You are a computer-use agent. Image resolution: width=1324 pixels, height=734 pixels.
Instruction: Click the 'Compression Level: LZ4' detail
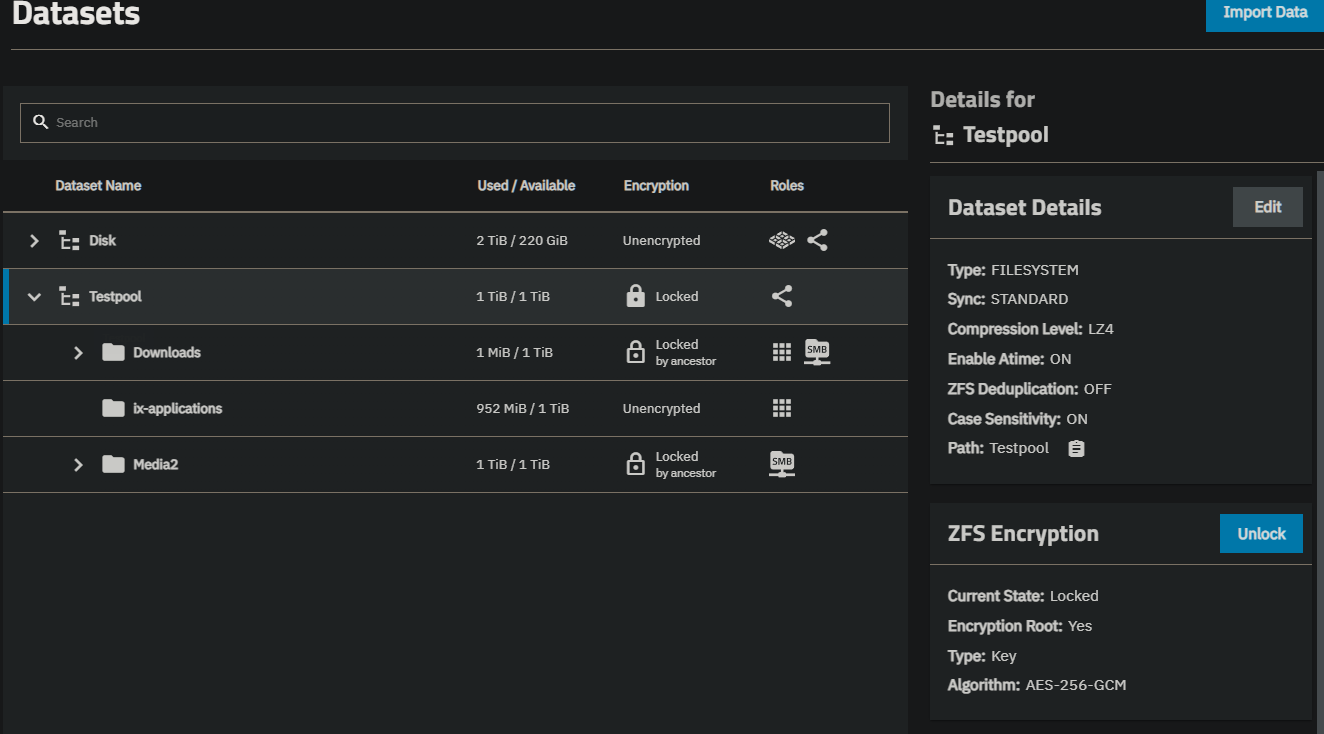1031,329
